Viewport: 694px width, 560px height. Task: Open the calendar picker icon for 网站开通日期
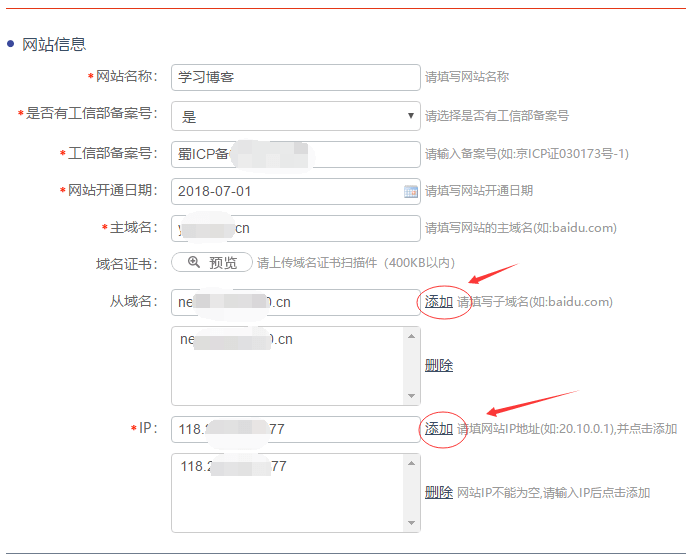click(x=410, y=191)
